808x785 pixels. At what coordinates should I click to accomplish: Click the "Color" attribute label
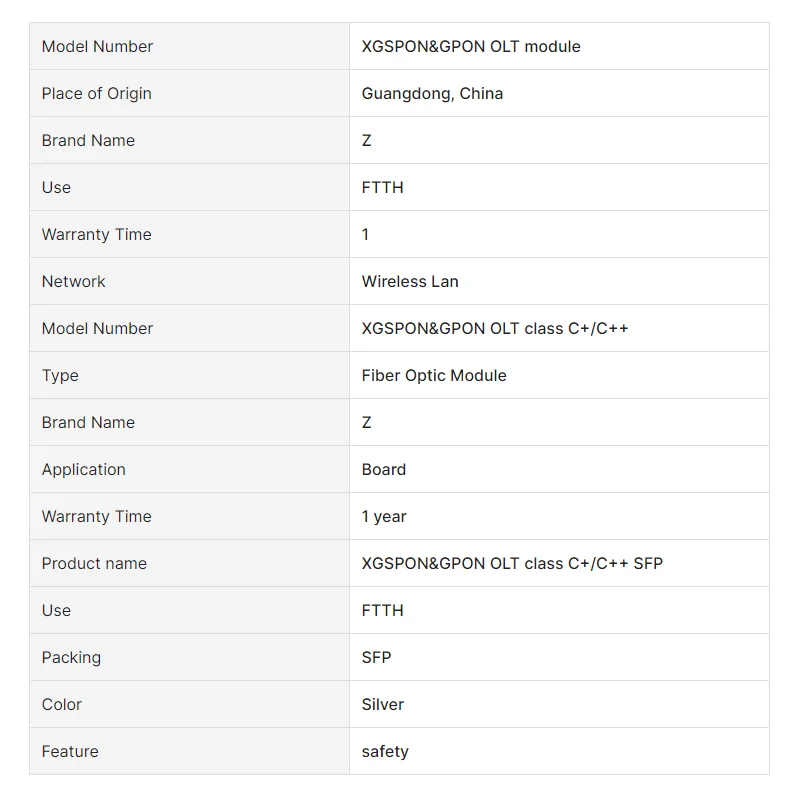(62, 704)
